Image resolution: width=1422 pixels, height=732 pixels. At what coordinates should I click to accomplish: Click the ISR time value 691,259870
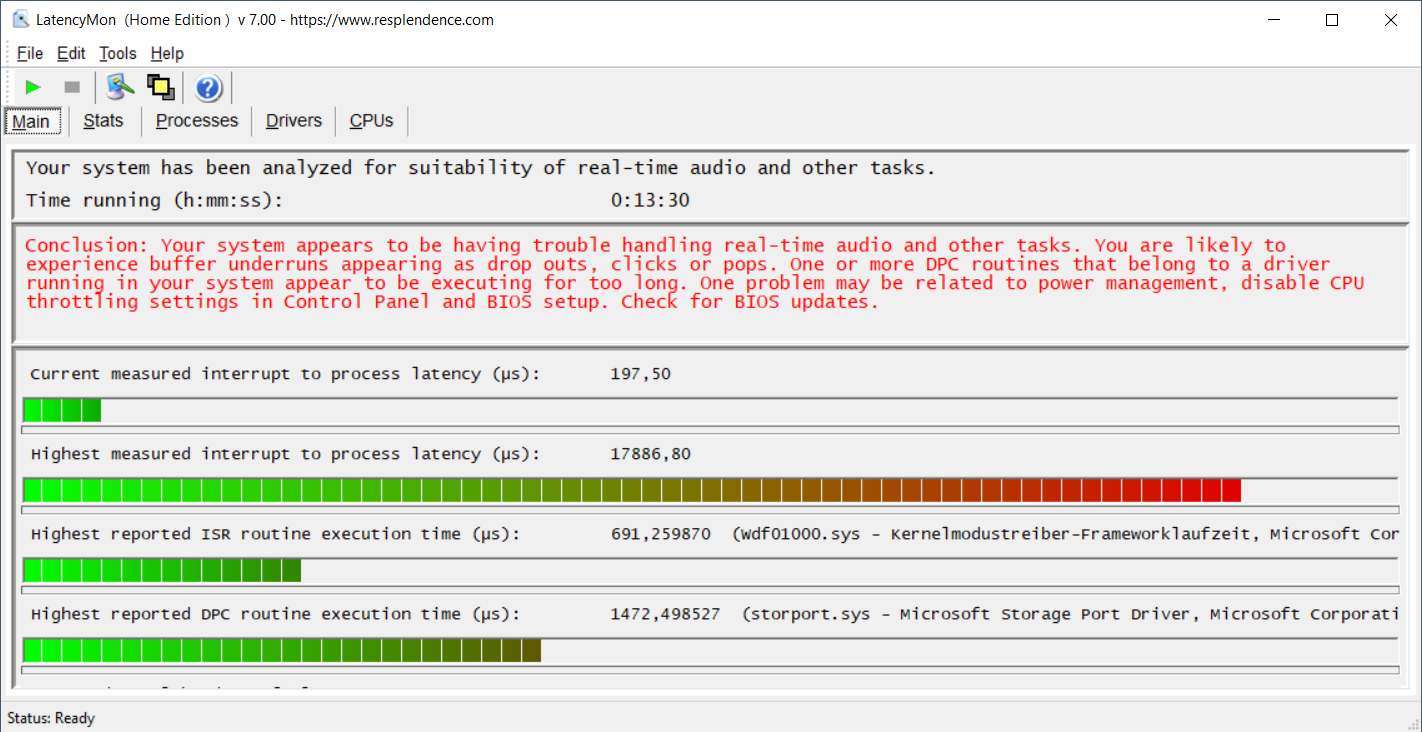(661, 534)
